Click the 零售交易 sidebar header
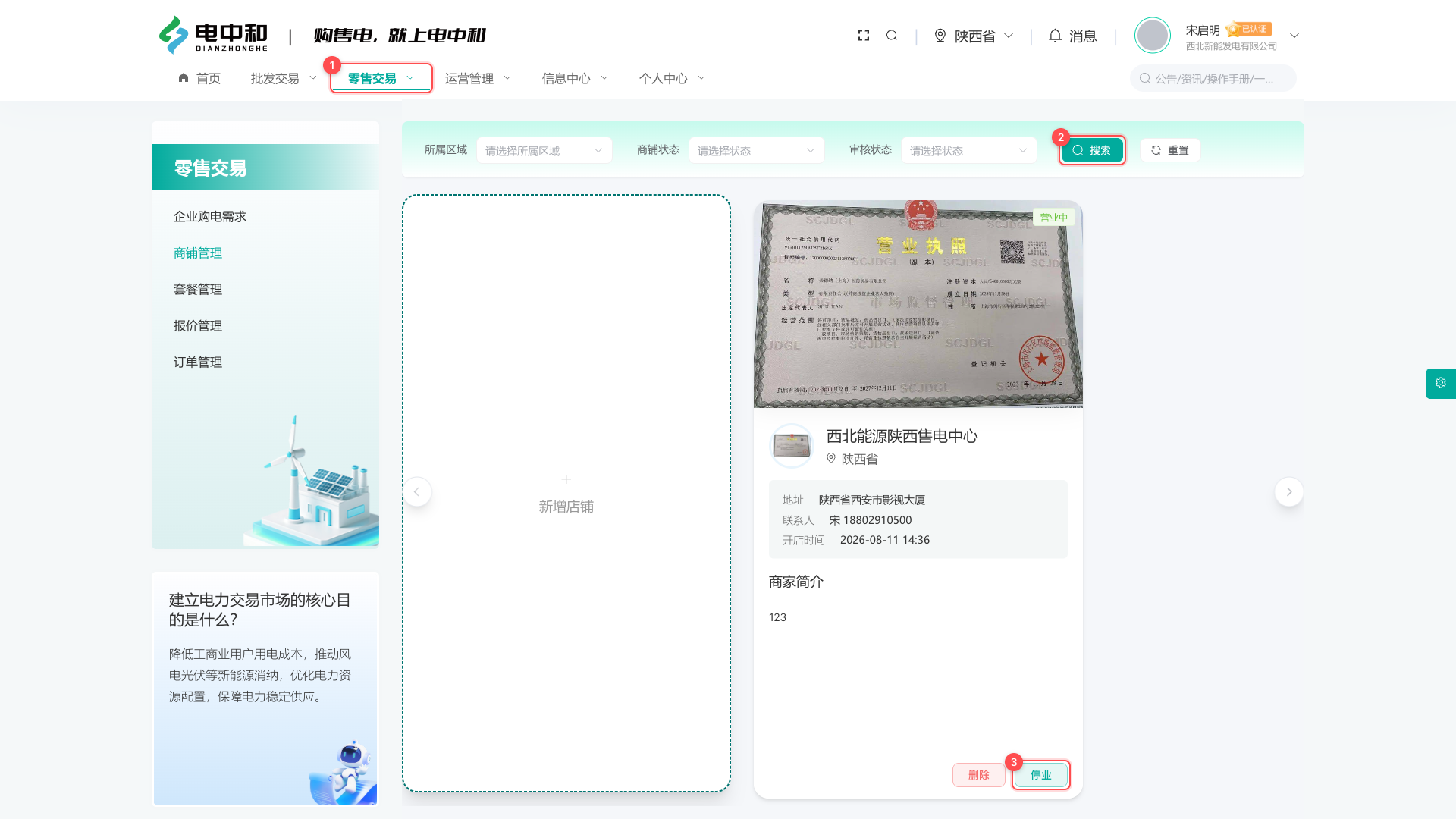This screenshot has width=1456, height=819. pyautogui.click(x=265, y=167)
